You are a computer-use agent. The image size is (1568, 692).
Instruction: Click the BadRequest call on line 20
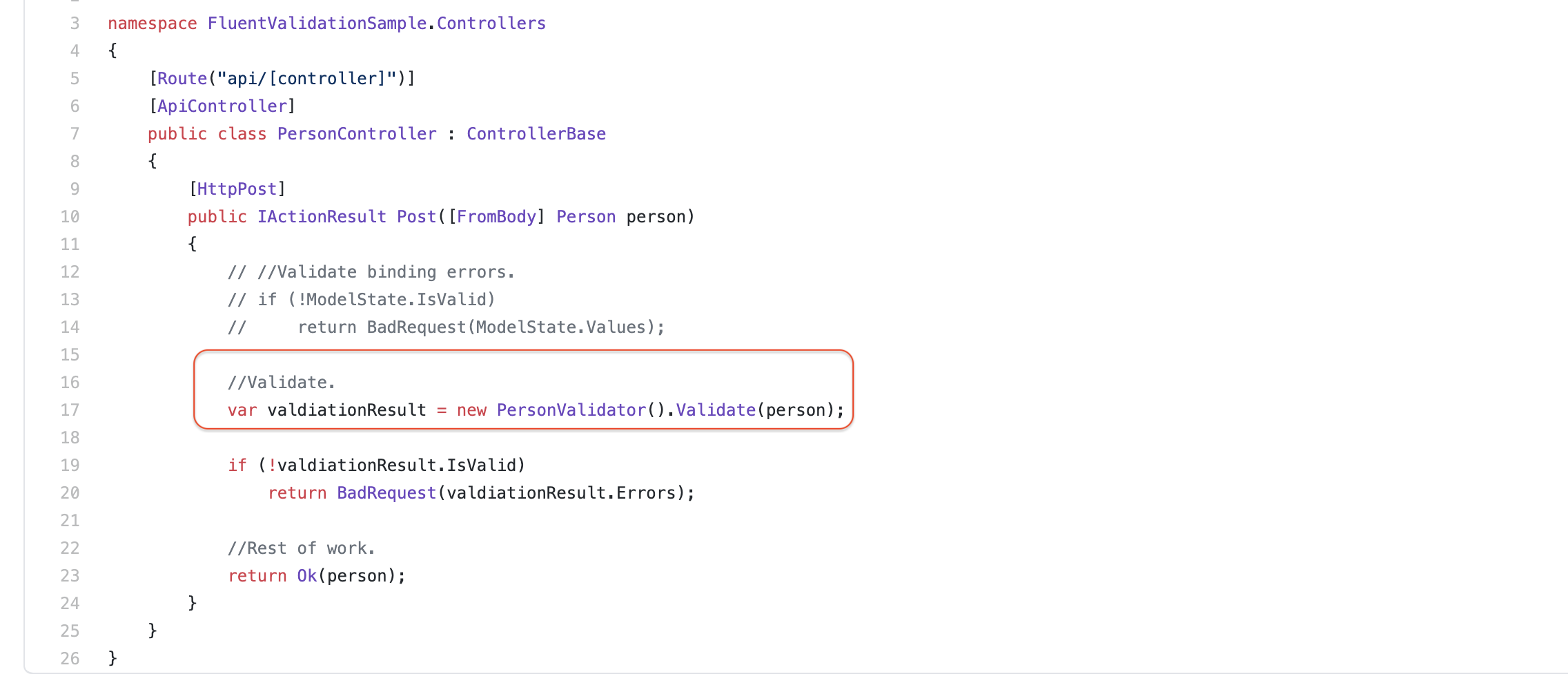(386, 493)
